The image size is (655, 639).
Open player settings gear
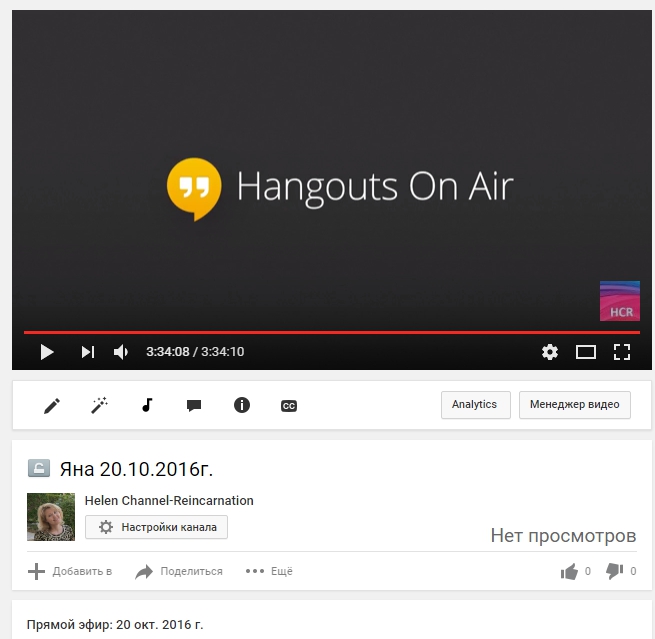tap(550, 352)
